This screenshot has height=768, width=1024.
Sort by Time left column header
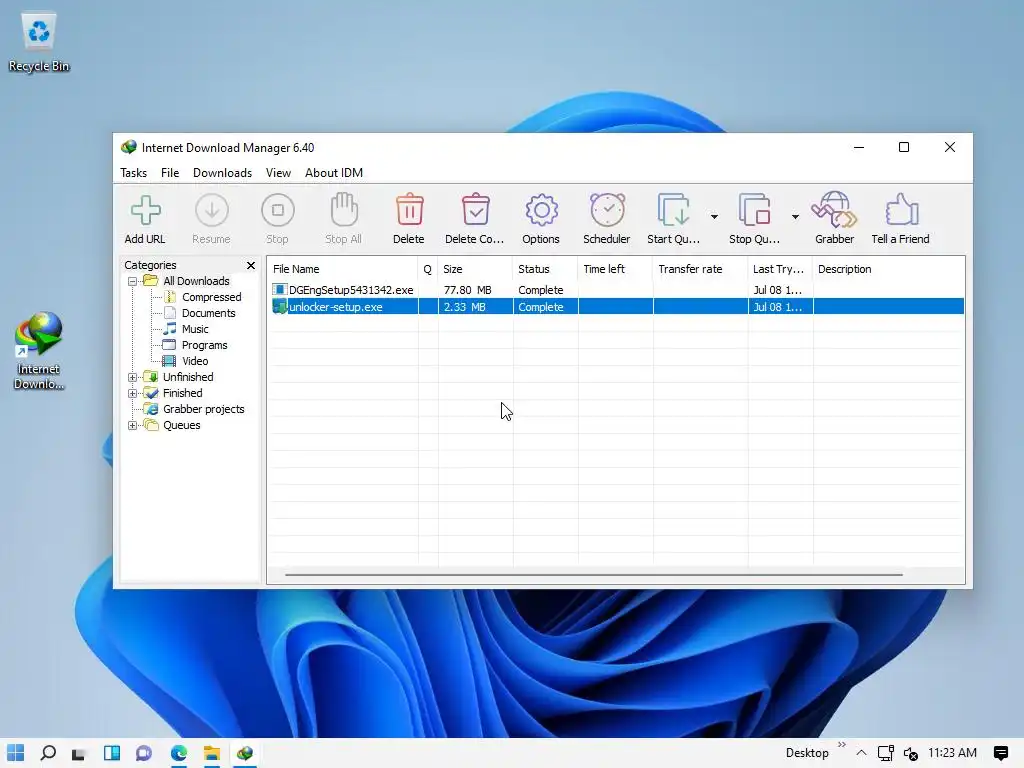click(x=615, y=269)
